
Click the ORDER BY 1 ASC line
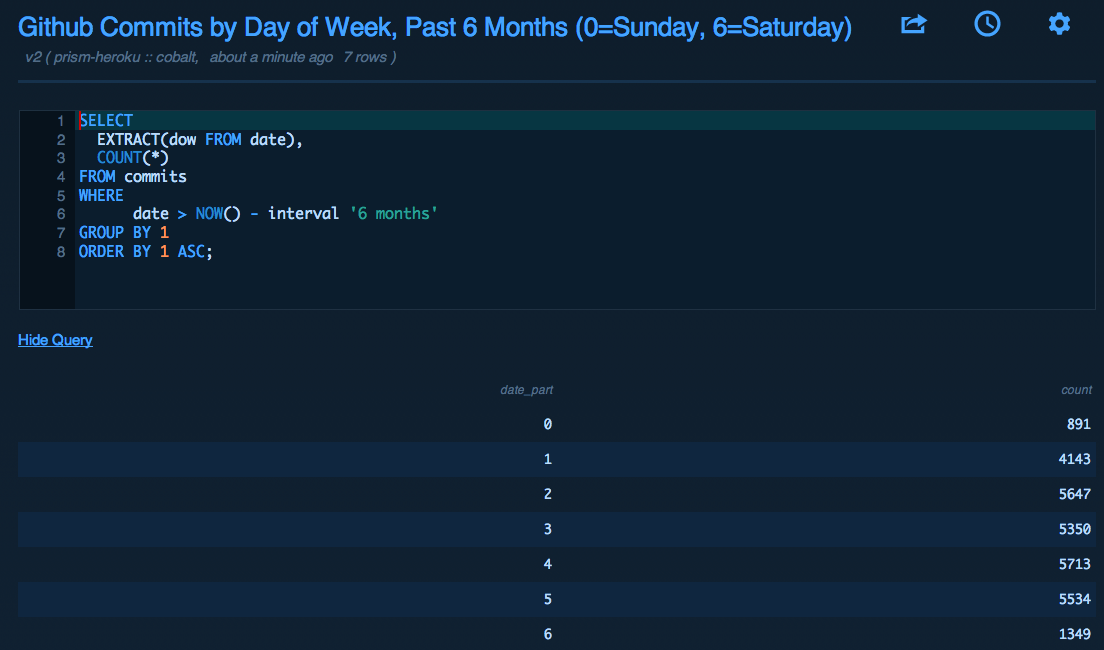tap(146, 252)
